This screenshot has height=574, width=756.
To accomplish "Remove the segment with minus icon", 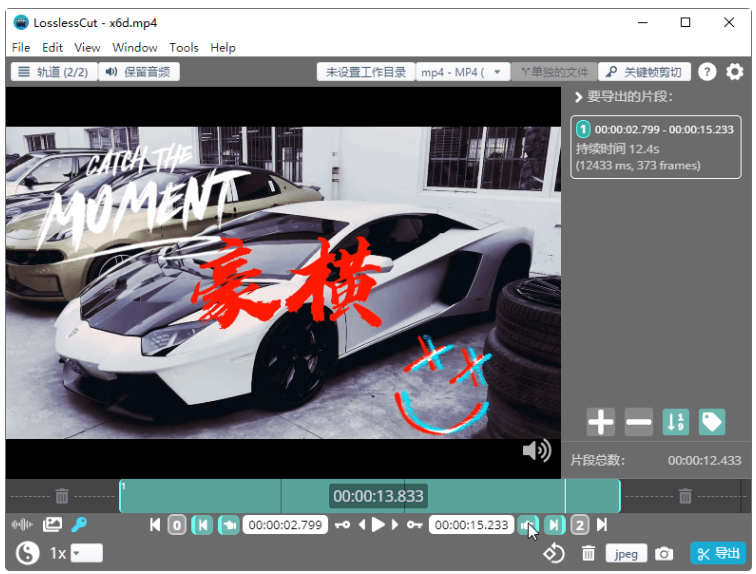I will tap(638, 422).
